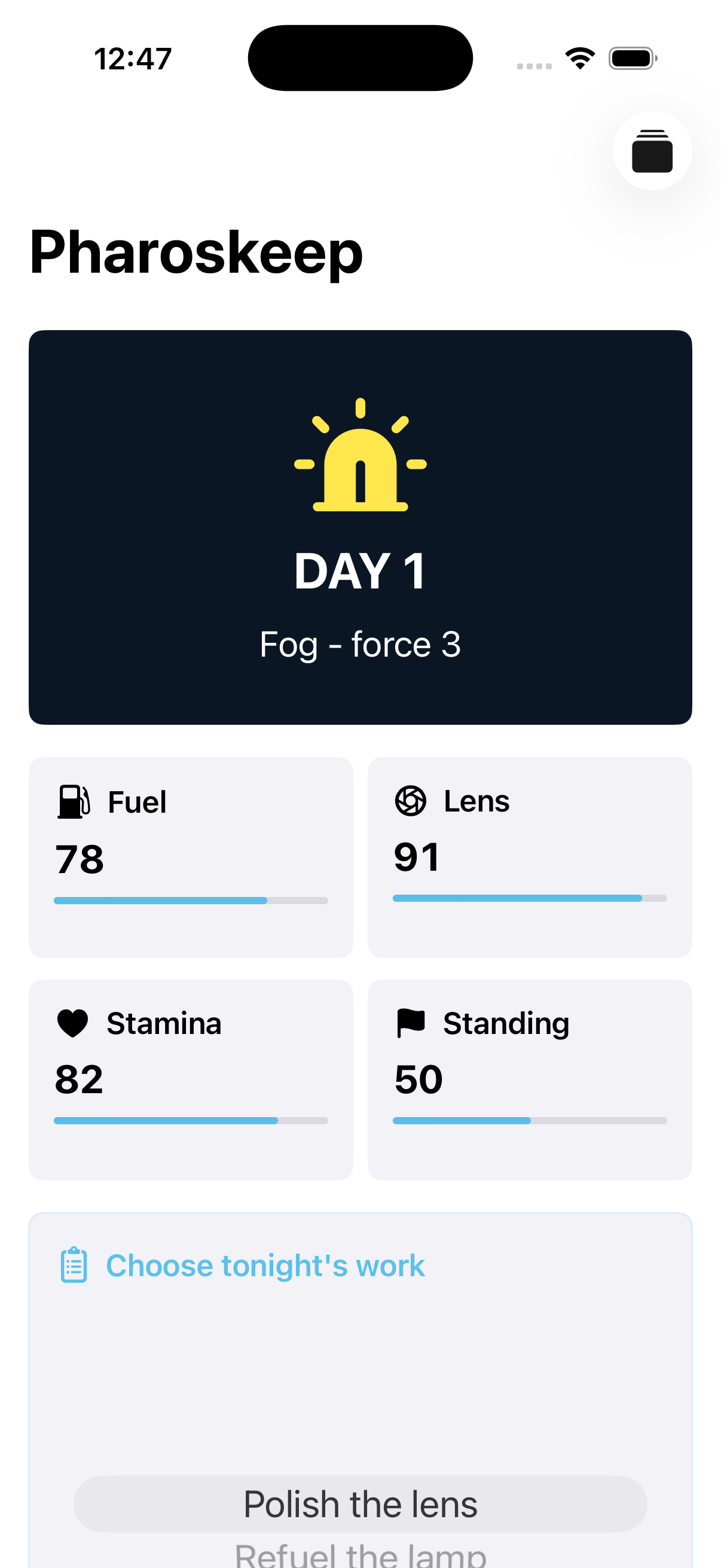The width and height of the screenshot is (721, 1568).
Task: Tap the Pharoskeep title
Action: pos(196,252)
